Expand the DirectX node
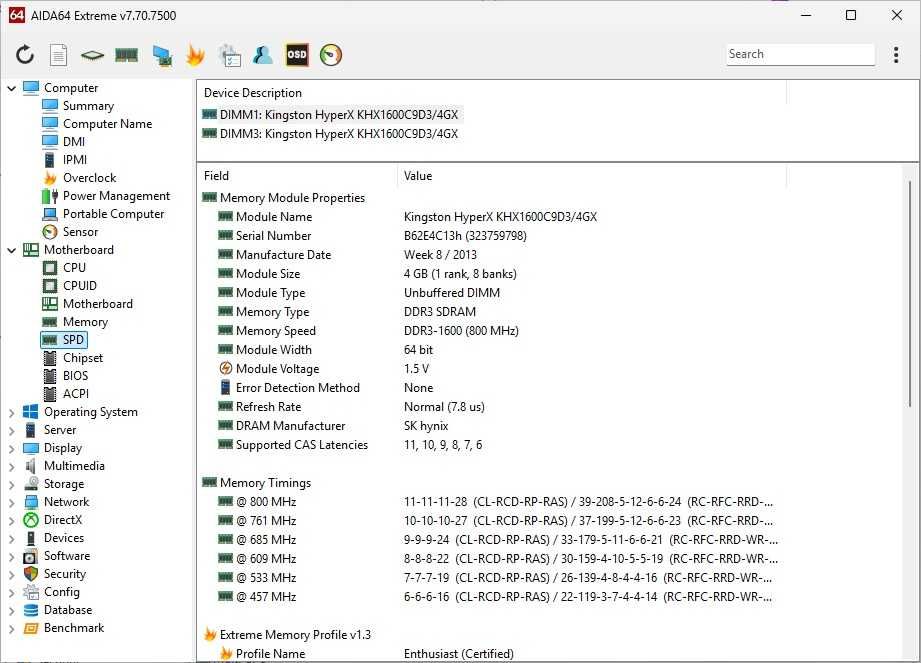The image size is (921, 663). [11, 521]
